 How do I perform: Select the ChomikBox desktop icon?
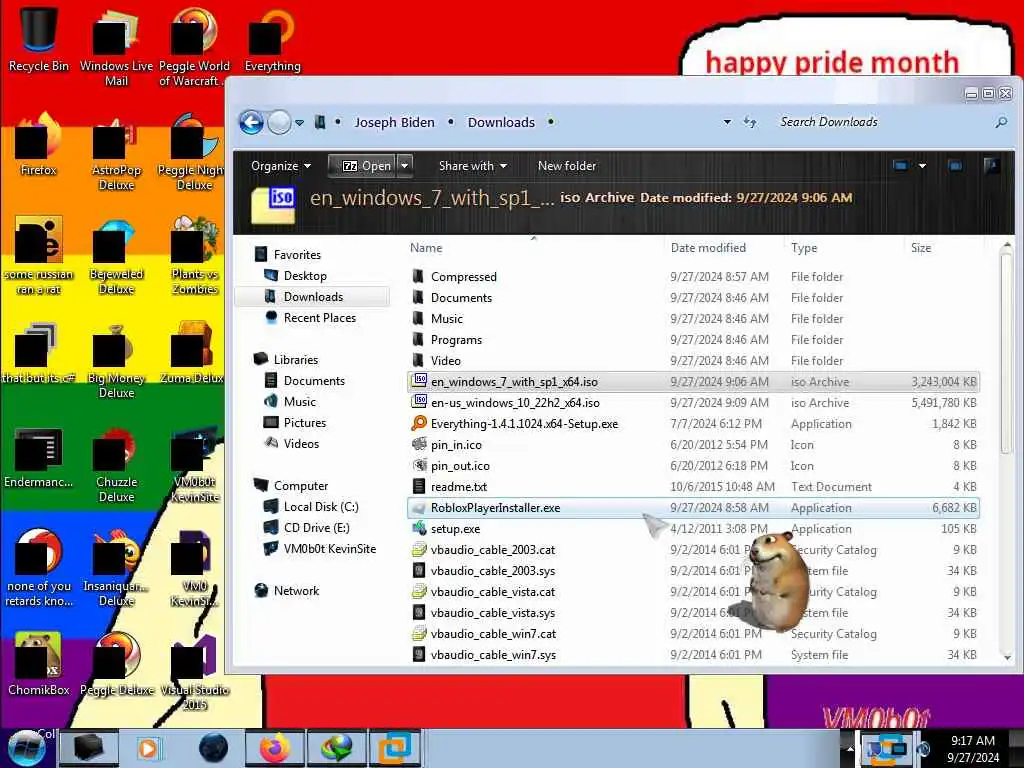39,664
